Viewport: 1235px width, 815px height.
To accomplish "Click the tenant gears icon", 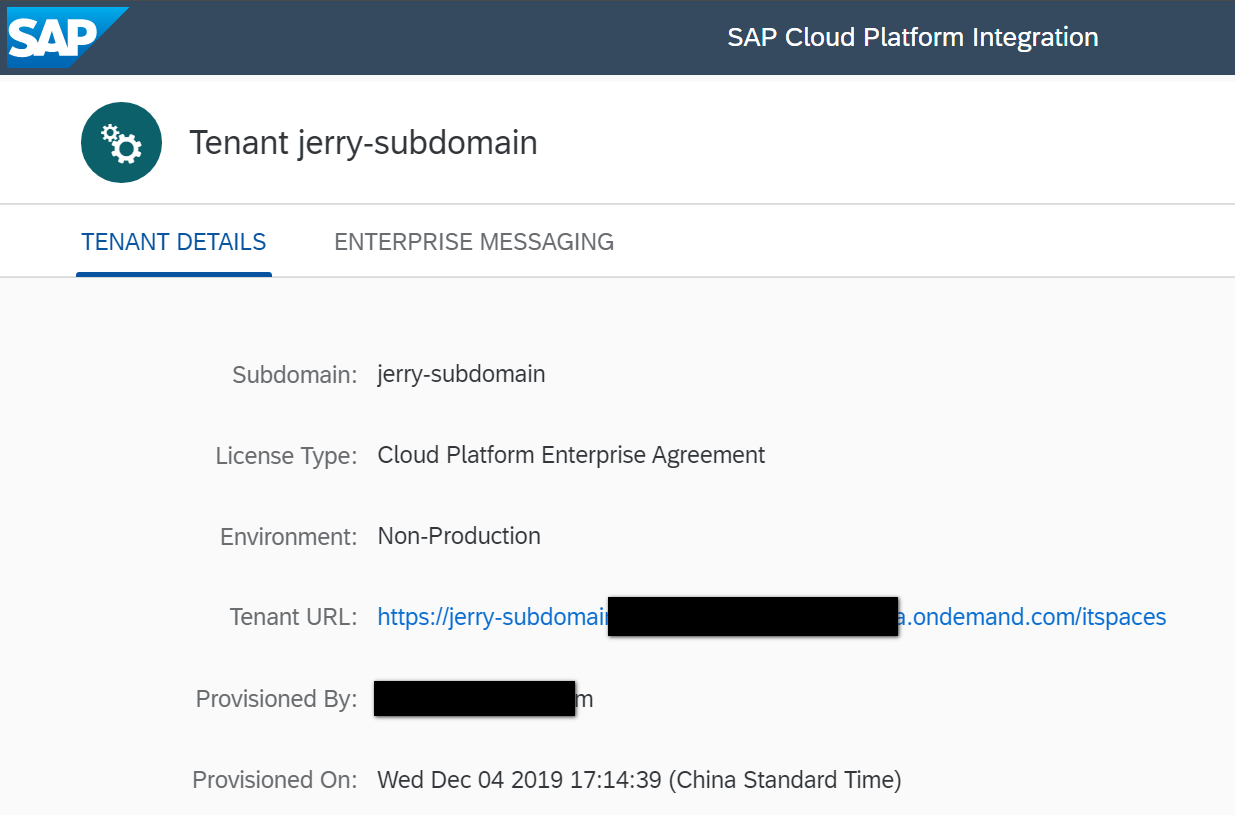I will point(121,143).
